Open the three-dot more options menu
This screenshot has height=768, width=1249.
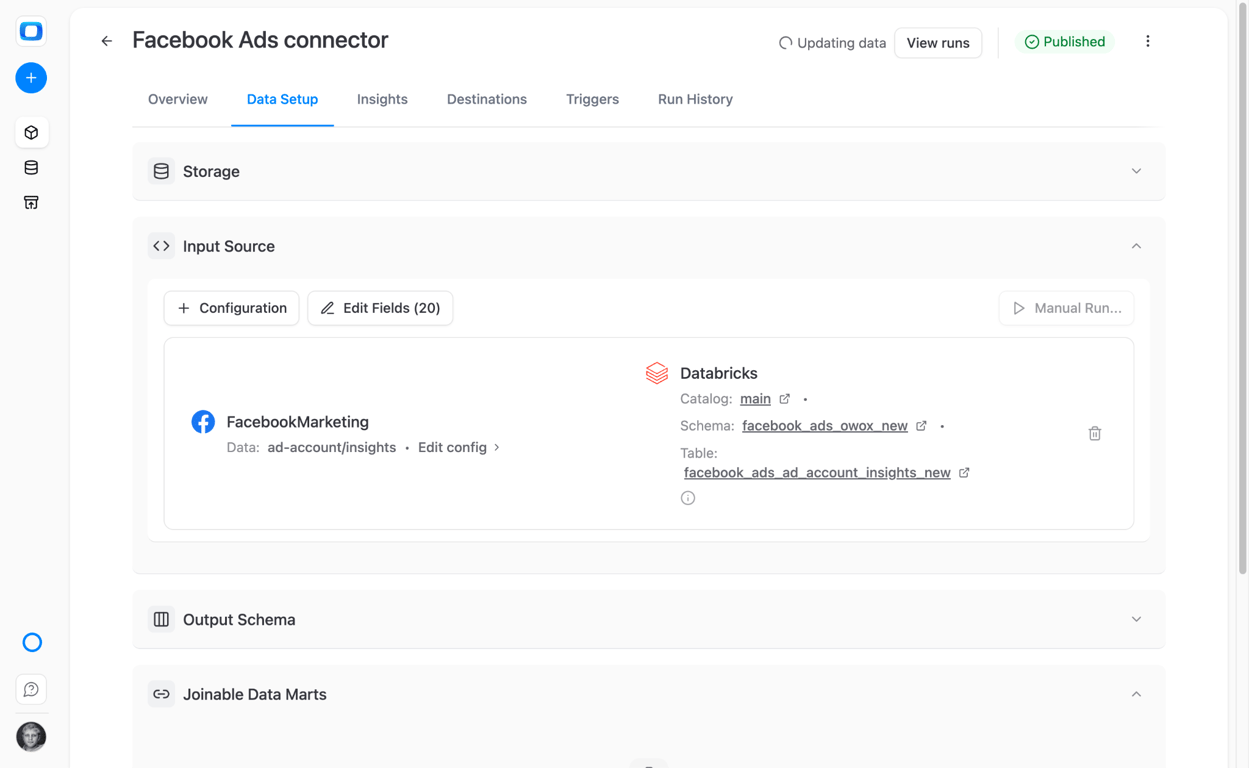click(x=1147, y=41)
